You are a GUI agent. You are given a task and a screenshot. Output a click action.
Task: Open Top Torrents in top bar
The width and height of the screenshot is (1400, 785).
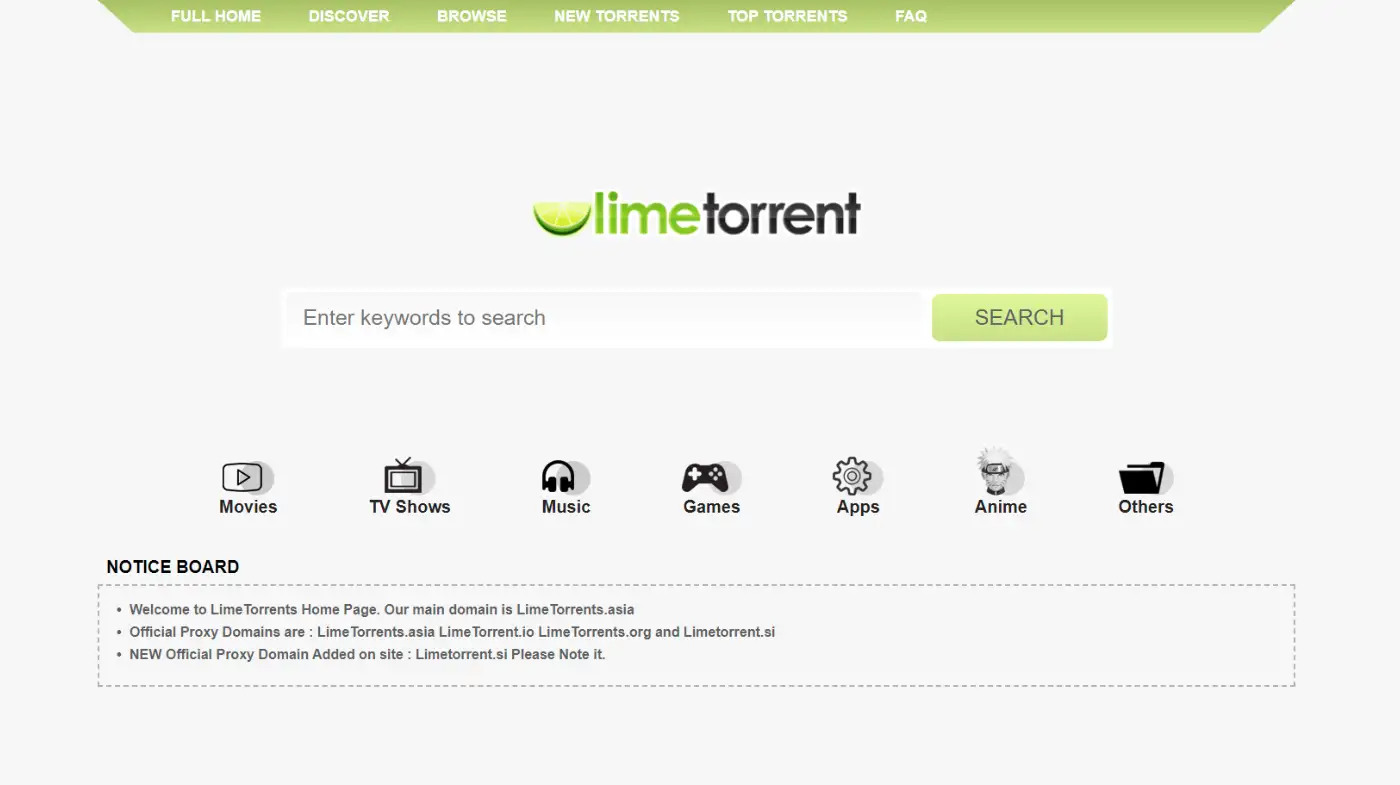787,16
